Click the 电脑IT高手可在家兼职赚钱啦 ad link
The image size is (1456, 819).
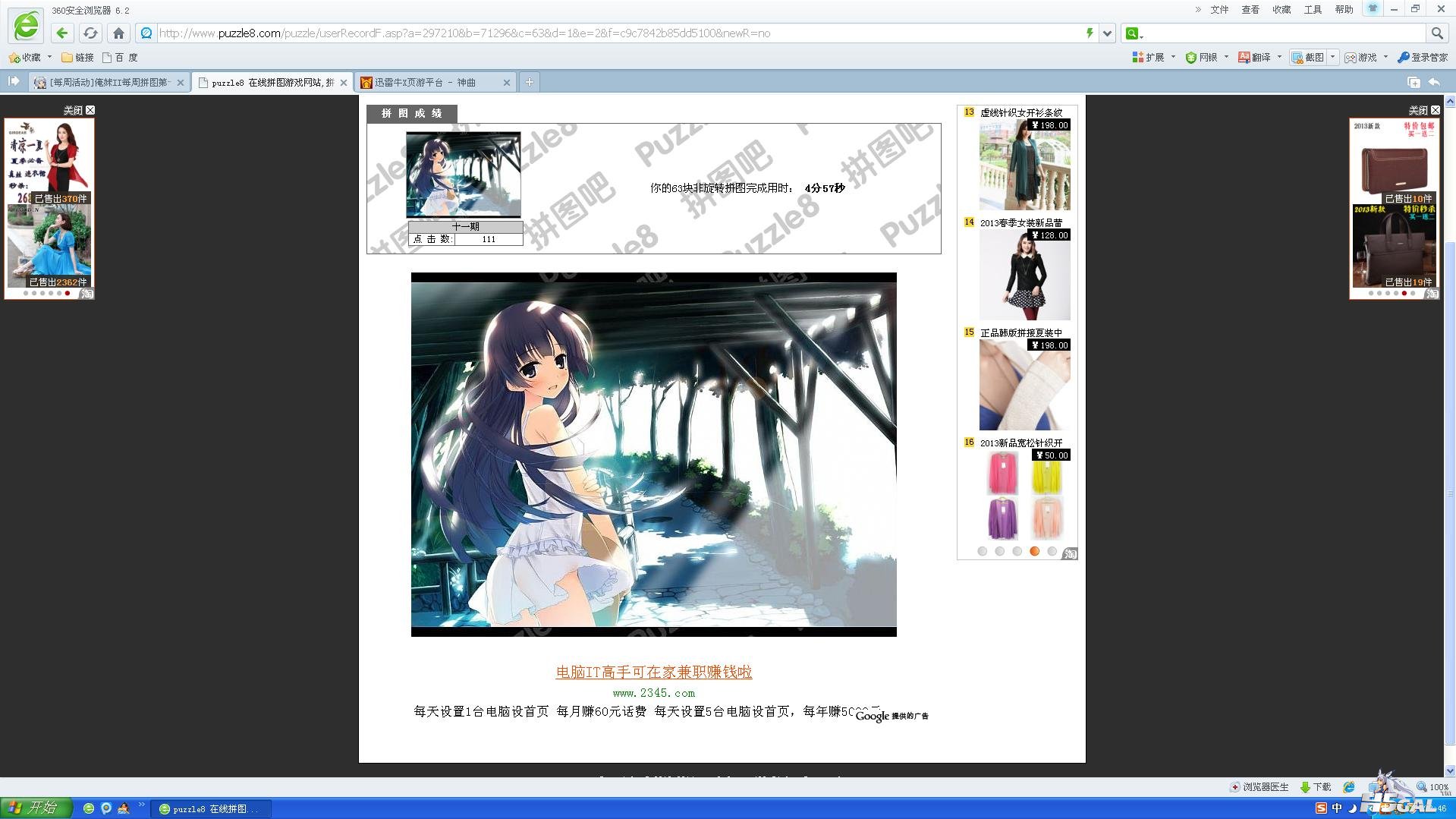(x=653, y=672)
